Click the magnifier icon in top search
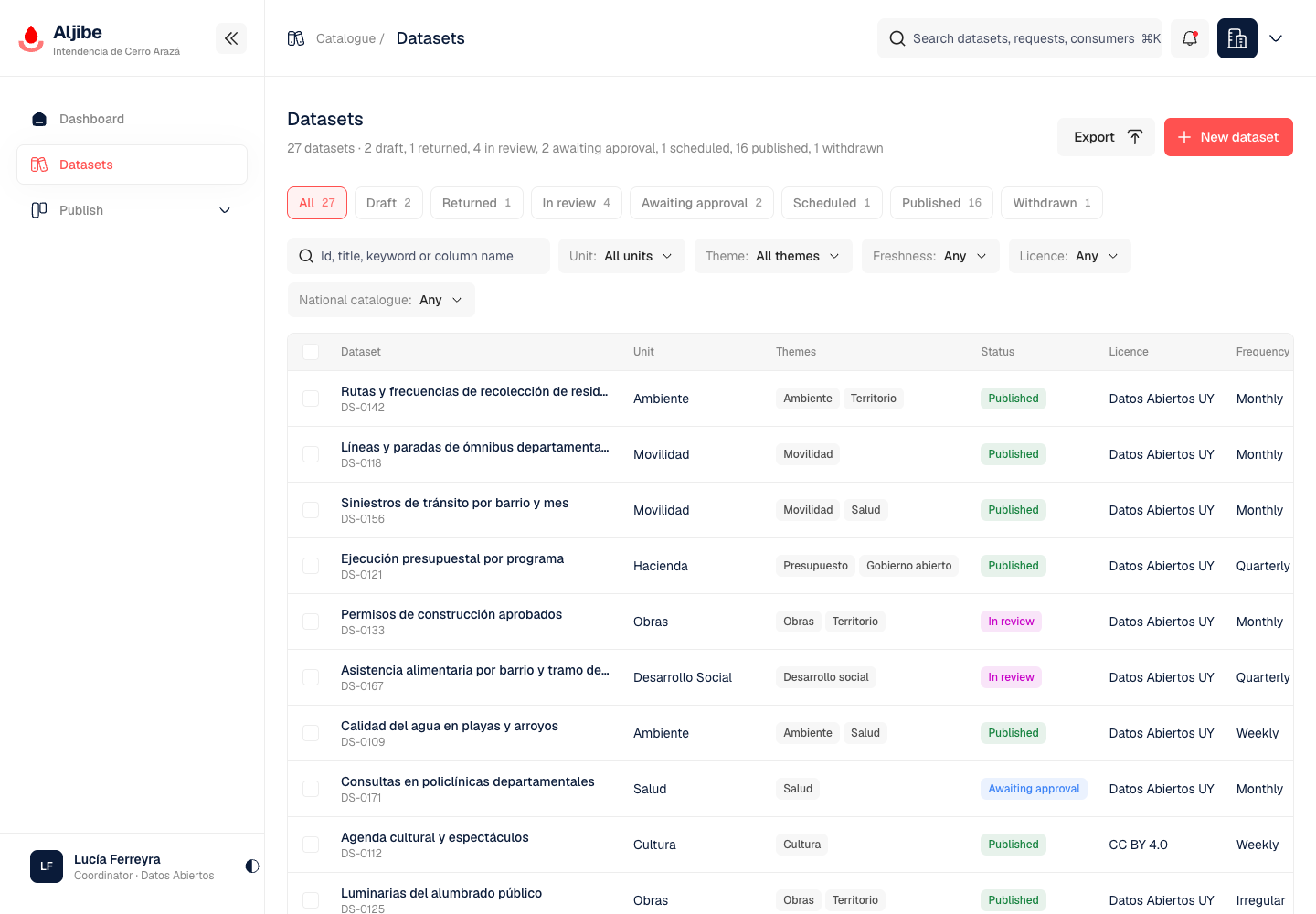This screenshot has height=914, width=1316. click(897, 38)
